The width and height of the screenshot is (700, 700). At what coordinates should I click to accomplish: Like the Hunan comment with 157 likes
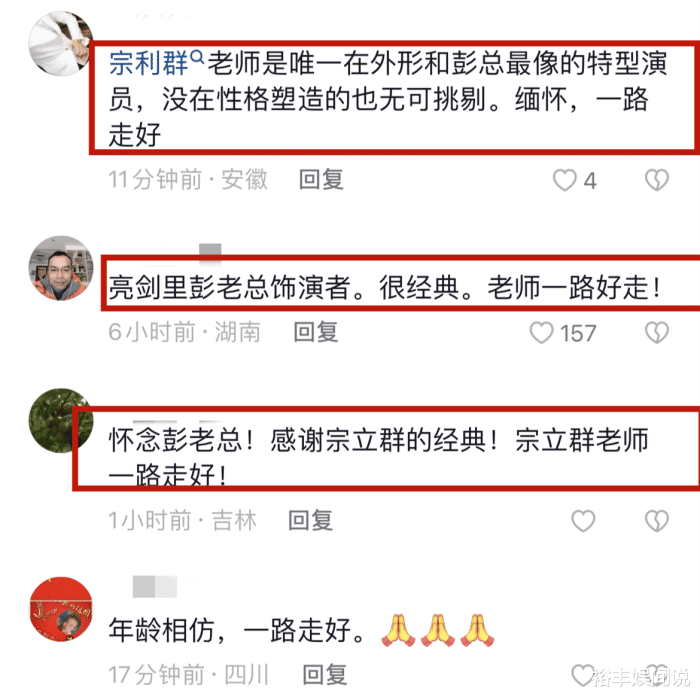[542, 333]
